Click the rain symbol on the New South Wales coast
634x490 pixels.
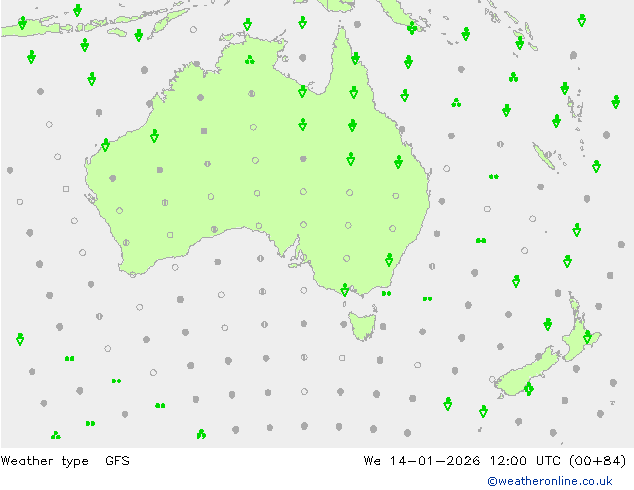coord(389,260)
